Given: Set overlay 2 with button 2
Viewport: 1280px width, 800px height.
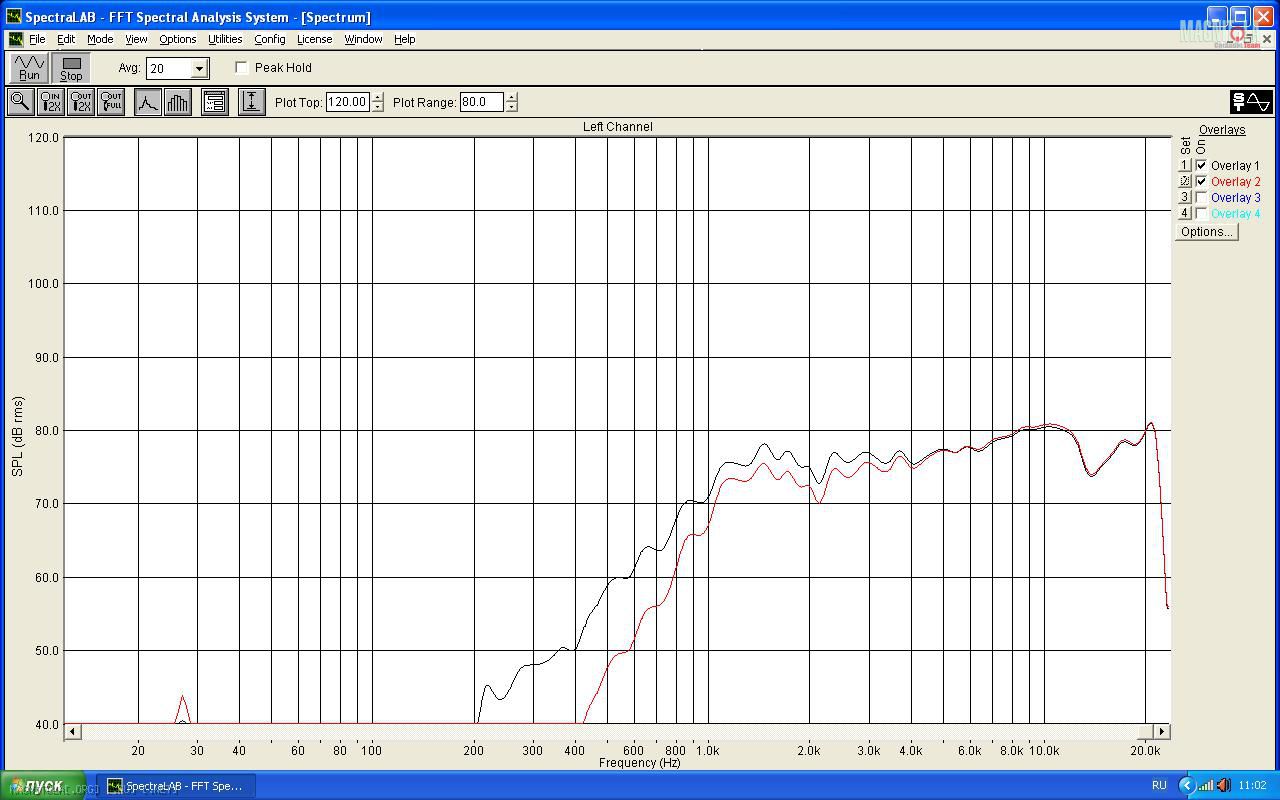Looking at the screenshot, I should (1185, 182).
